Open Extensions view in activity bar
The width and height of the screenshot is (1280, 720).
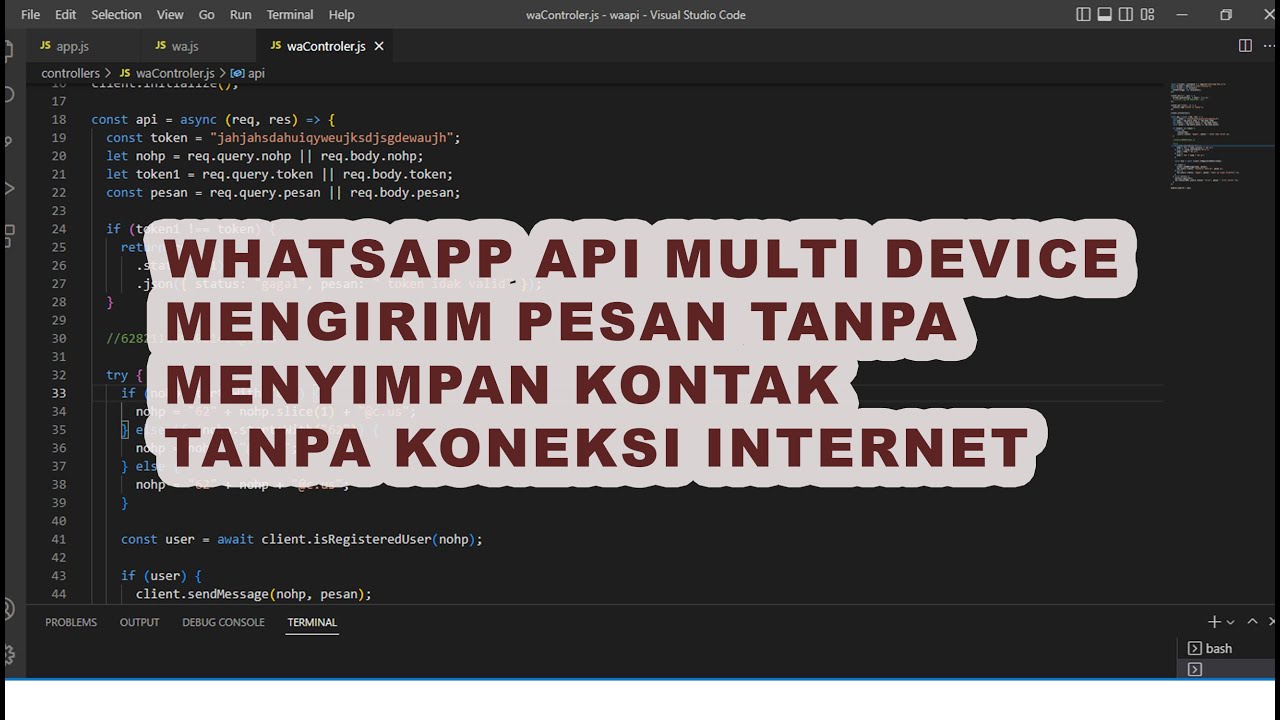pos(8,236)
